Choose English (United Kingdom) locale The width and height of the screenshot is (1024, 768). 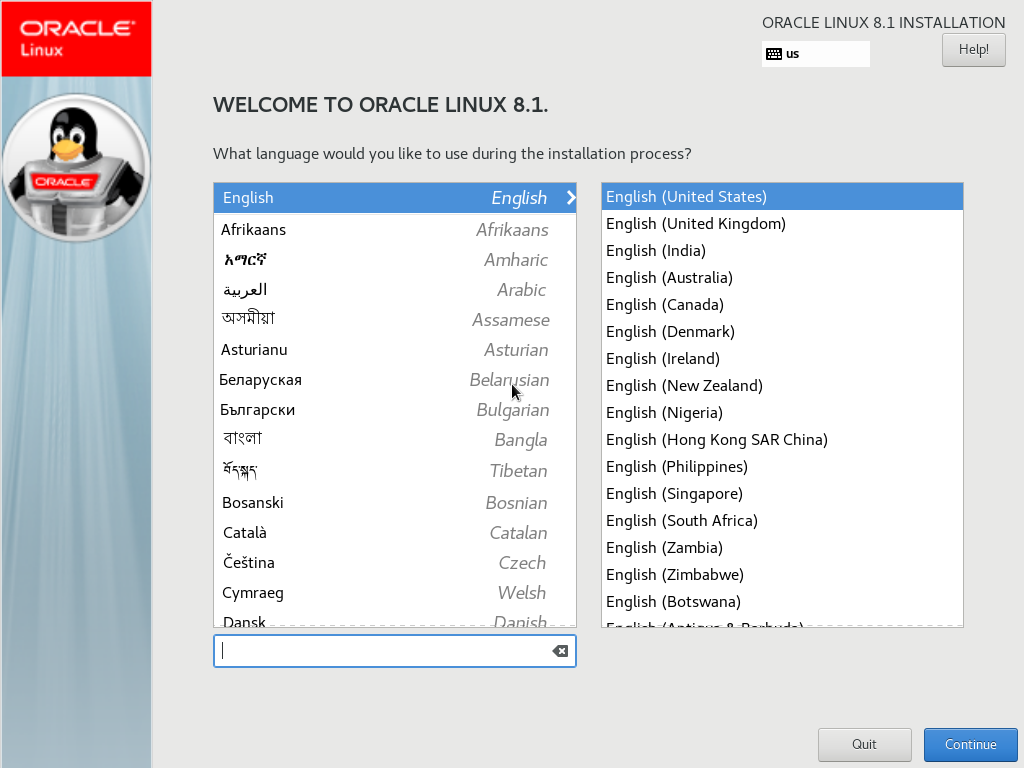click(782, 224)
